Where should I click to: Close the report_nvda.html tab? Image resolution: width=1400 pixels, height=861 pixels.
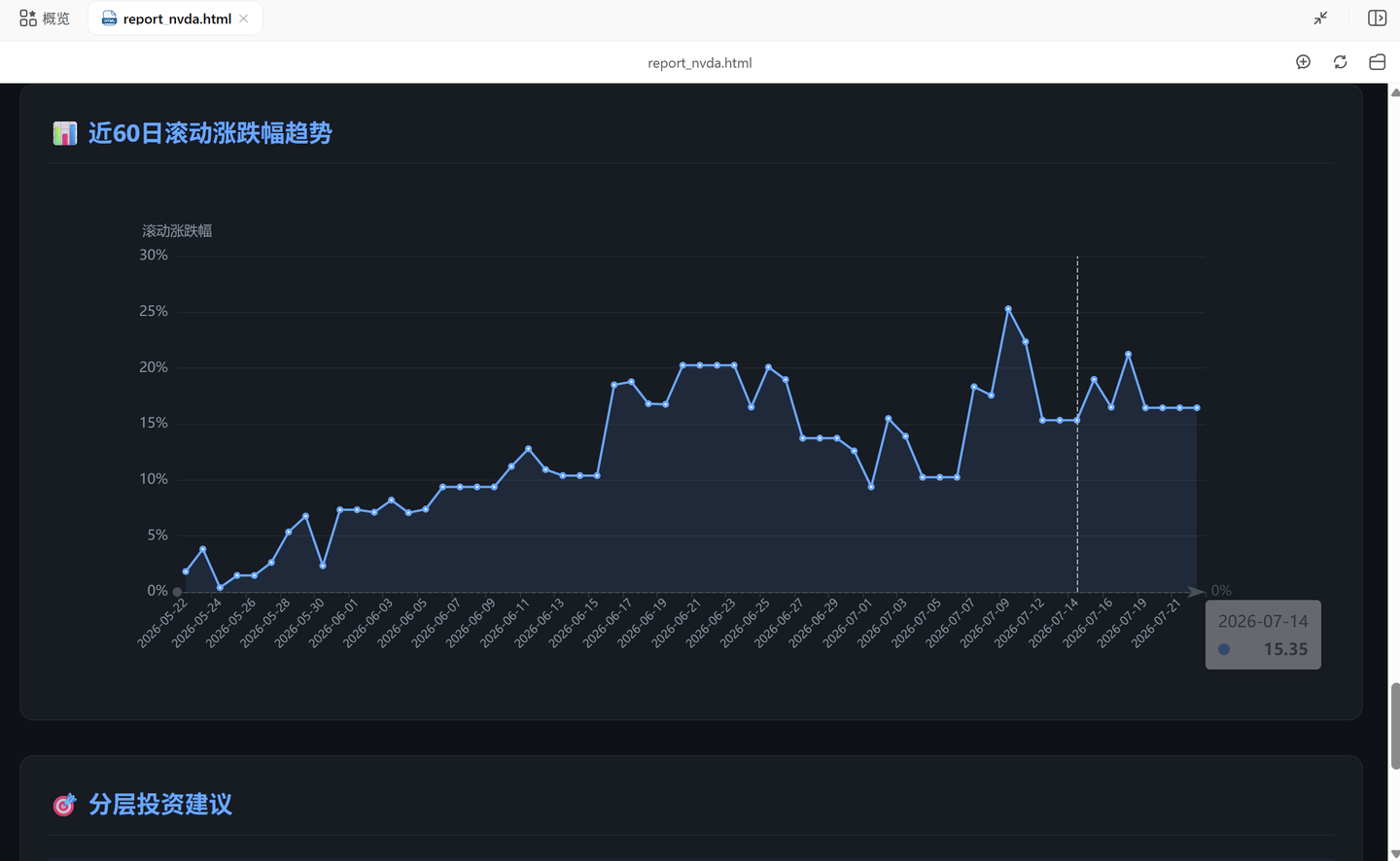[244, 18]
